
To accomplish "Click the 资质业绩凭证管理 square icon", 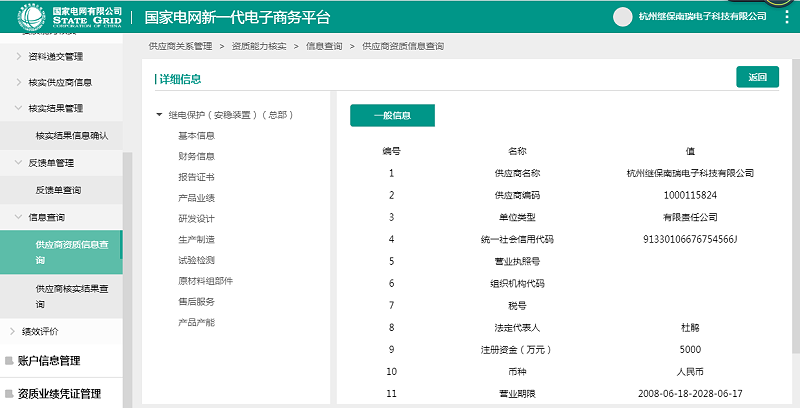I will click(9, 394).
